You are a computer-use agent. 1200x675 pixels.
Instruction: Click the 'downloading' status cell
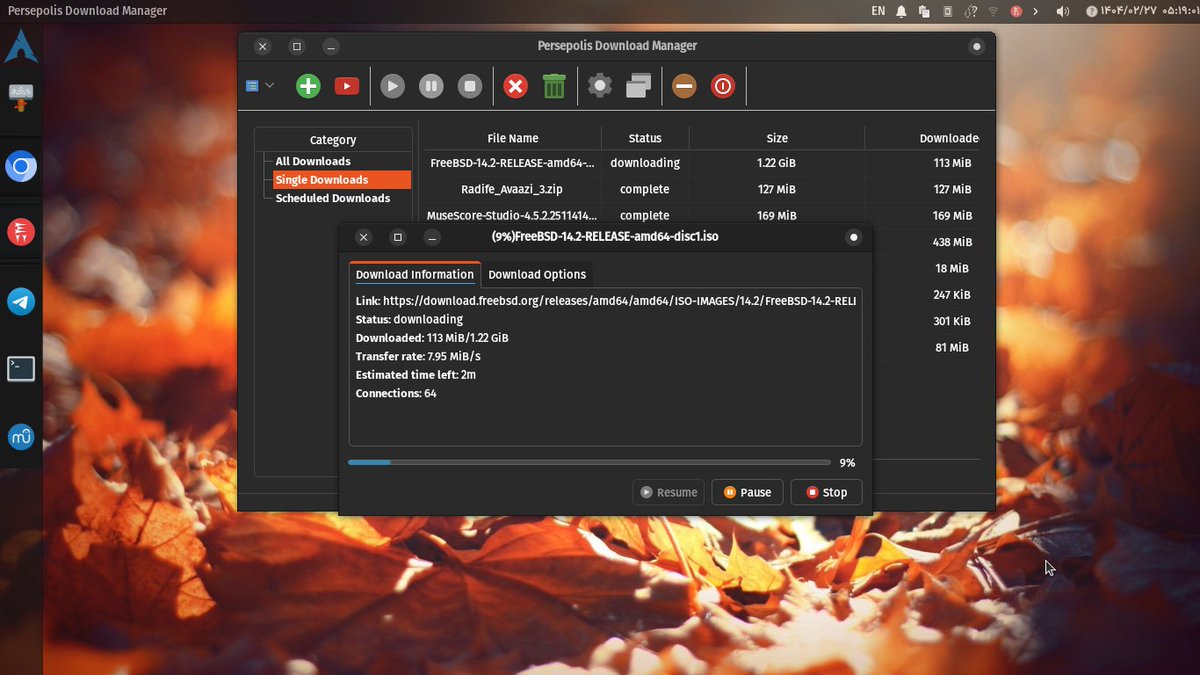[x=645, y=163]
